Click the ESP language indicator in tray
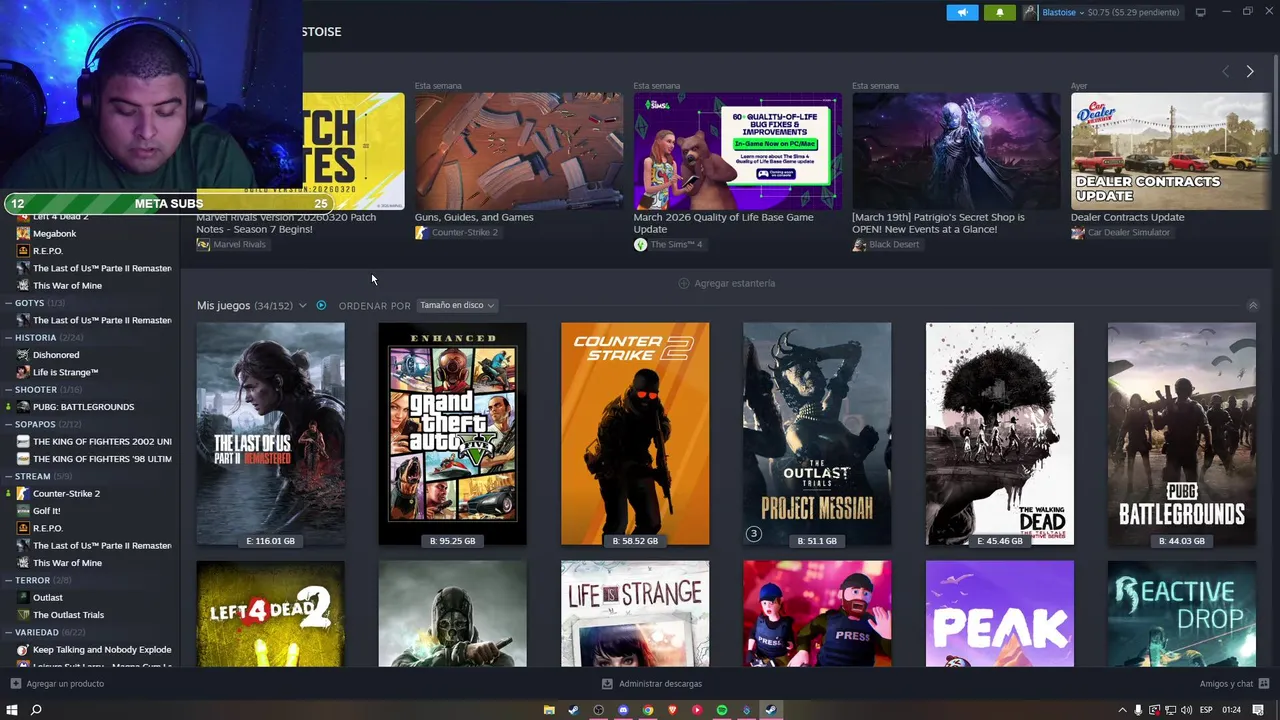The width and height of the screenshot is (1280, 720). click(x=1206, y=710)
